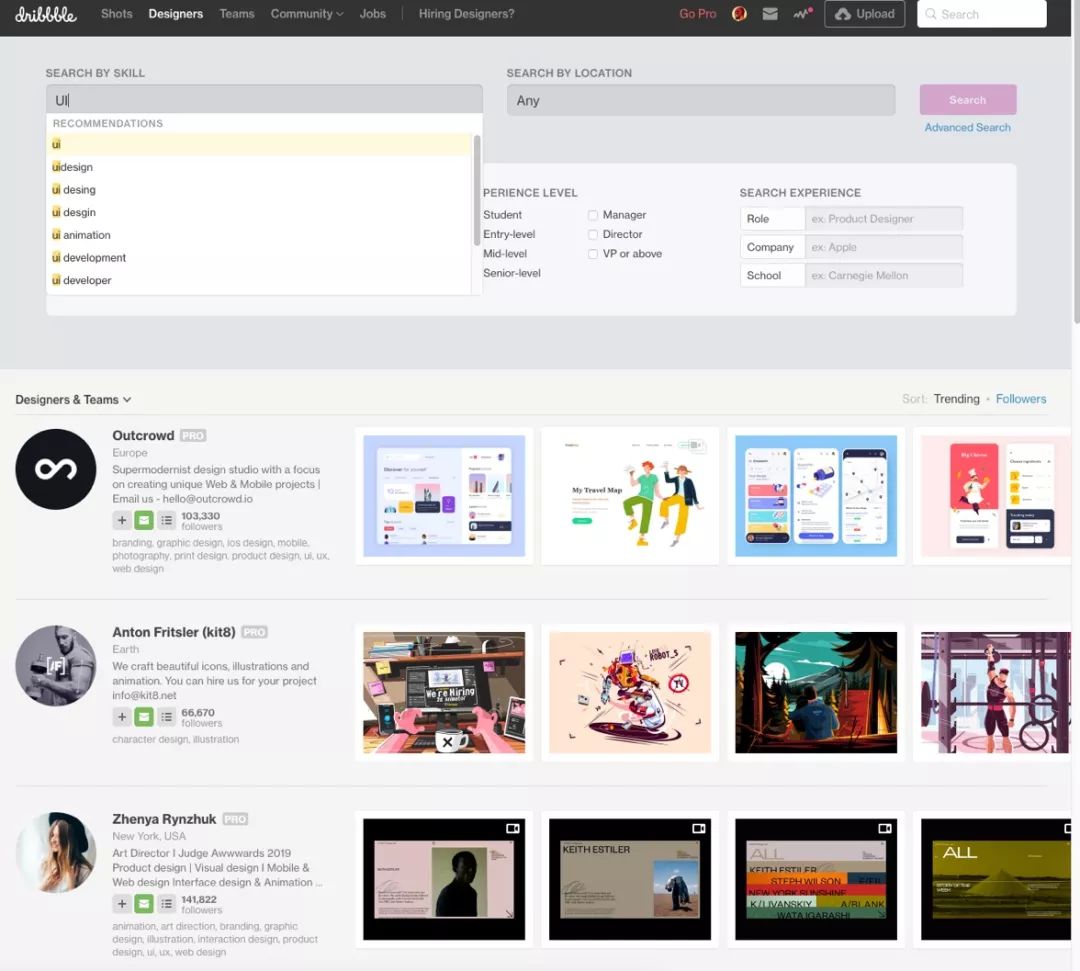Screen dimensions: 1080x971
Task: Open the activity pulse icon
Action: (802, 13)
